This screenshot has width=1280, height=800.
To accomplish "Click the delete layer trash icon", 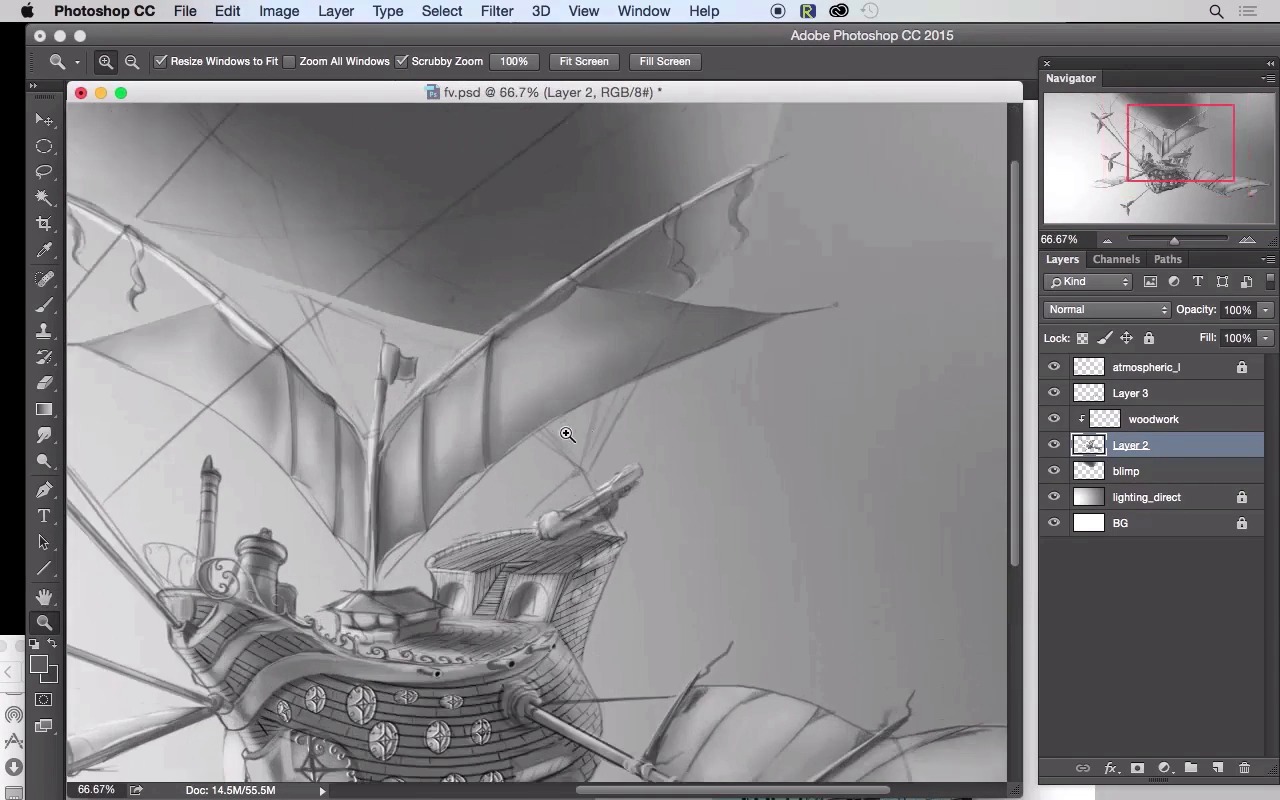I will pos(1244,768).
